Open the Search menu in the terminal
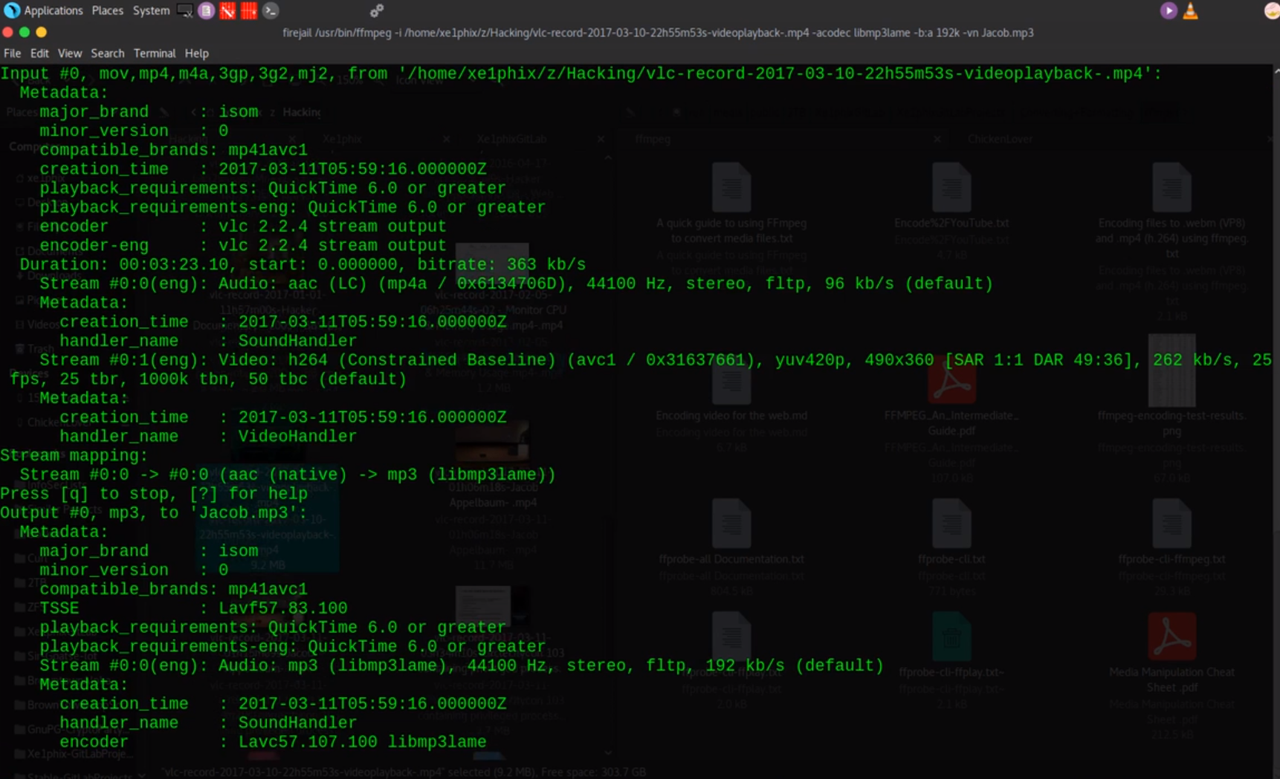Screen dimensions: 1280x779 [107, 53]
